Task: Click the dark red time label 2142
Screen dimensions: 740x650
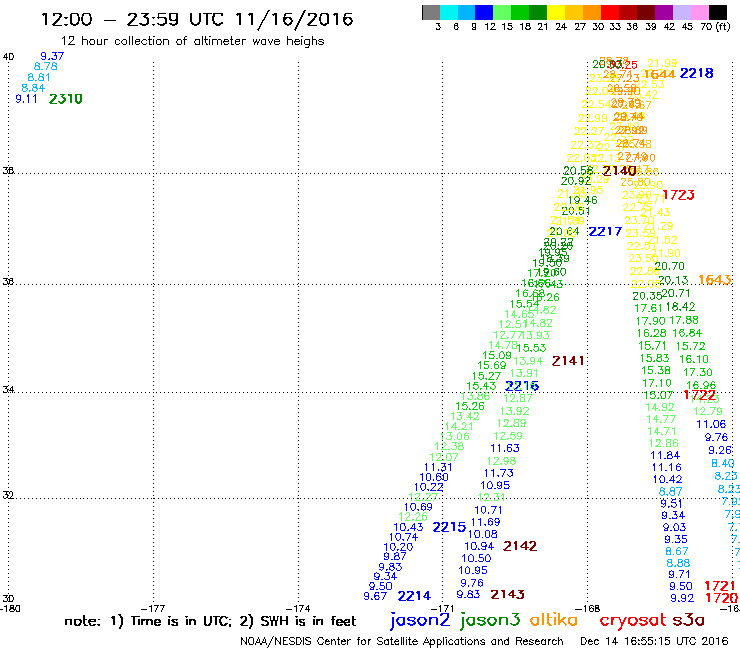Action: pos(520,546)
